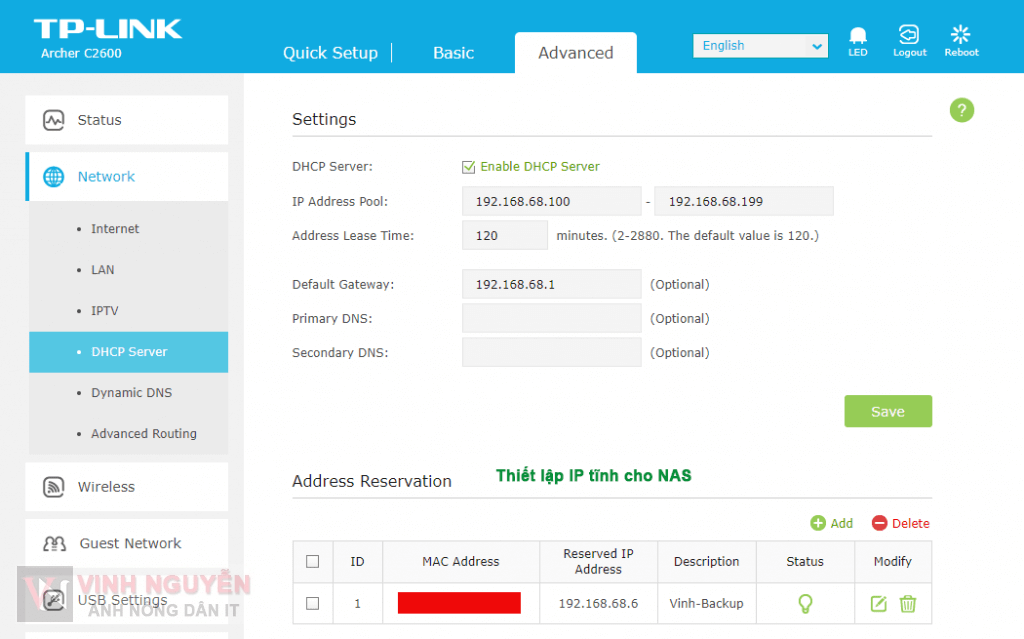Viewport: 1024px width, 639px height.
Task: Toggle the lightbulb status icon for entry 1
Action: (804, 603)
